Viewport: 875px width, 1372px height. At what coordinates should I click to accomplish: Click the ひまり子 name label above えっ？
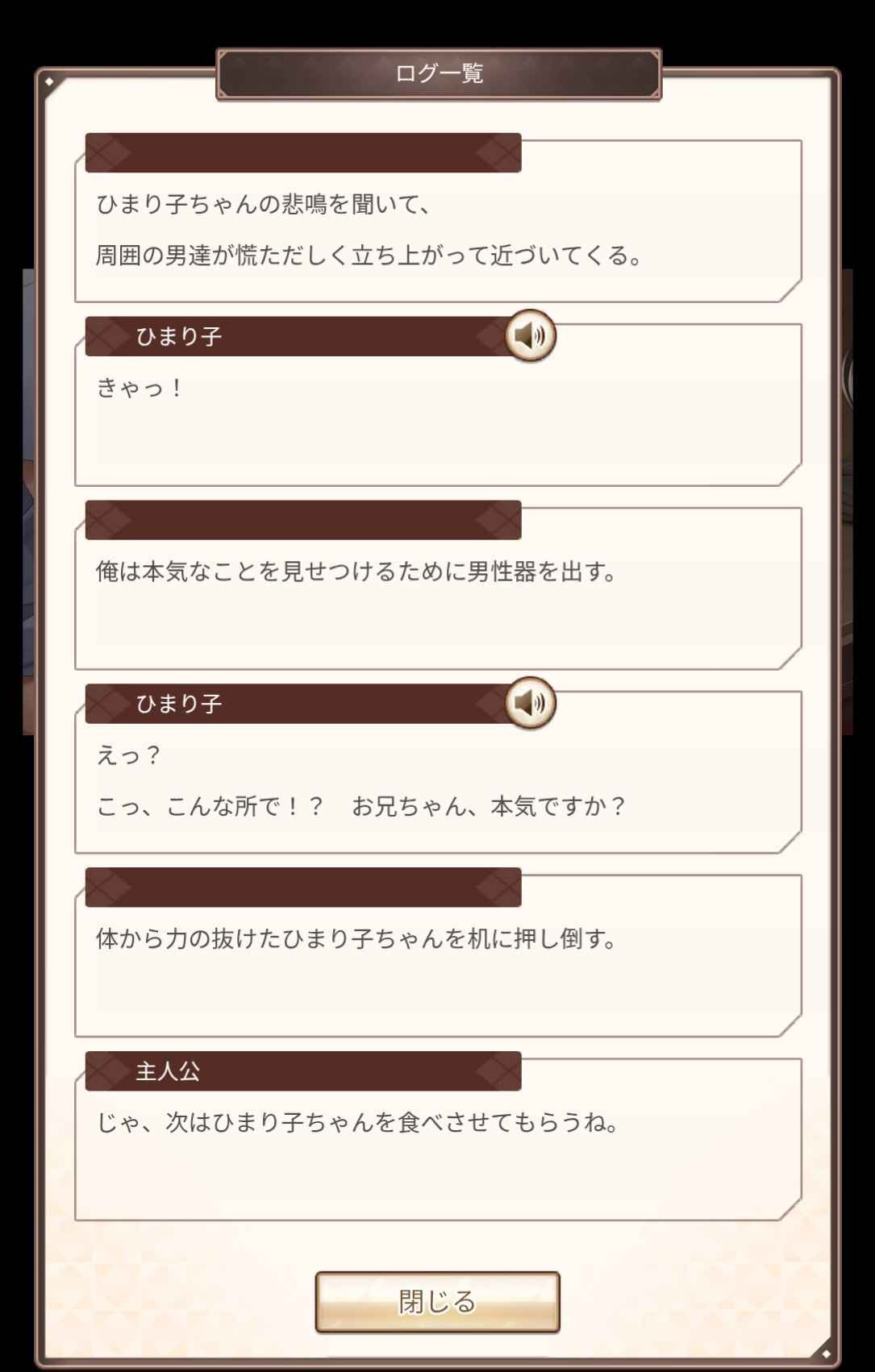coord(178,705)
